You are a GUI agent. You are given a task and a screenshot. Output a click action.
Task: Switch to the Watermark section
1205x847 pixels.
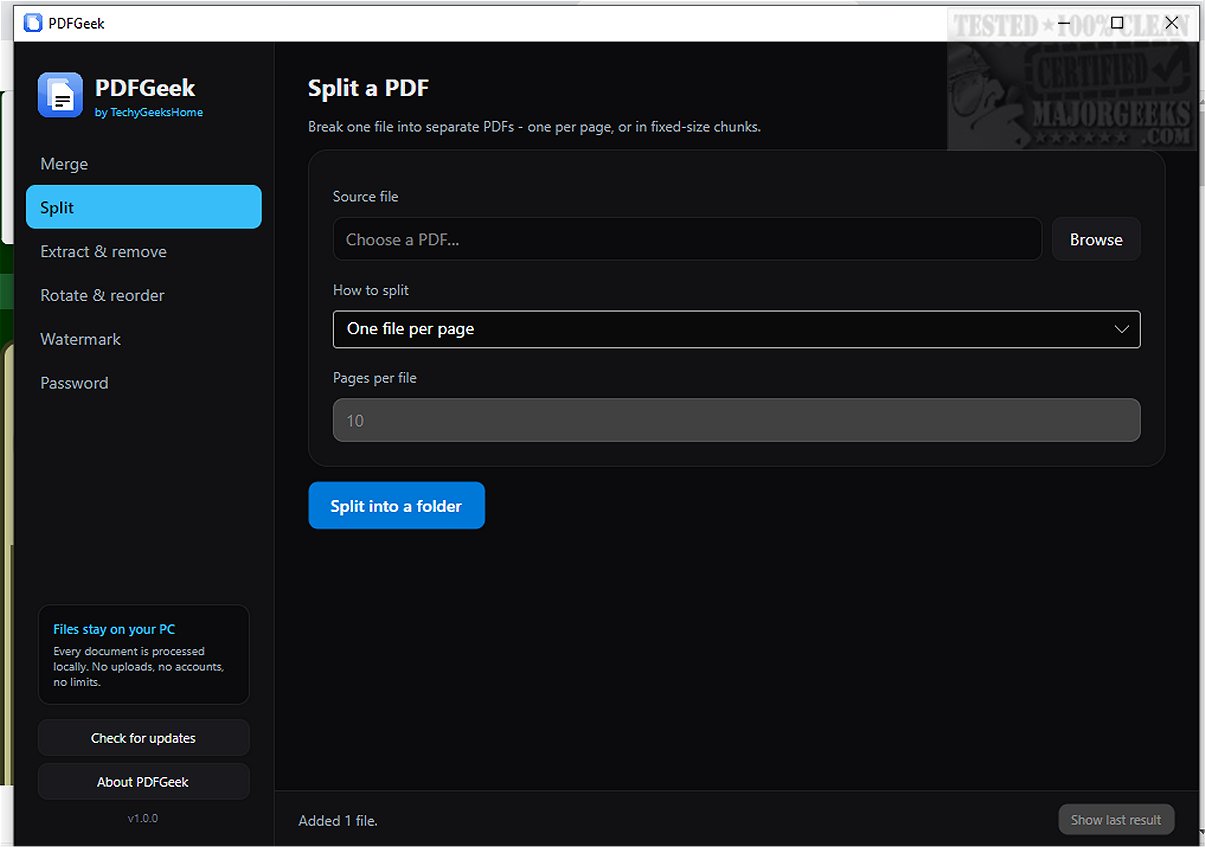144,339
